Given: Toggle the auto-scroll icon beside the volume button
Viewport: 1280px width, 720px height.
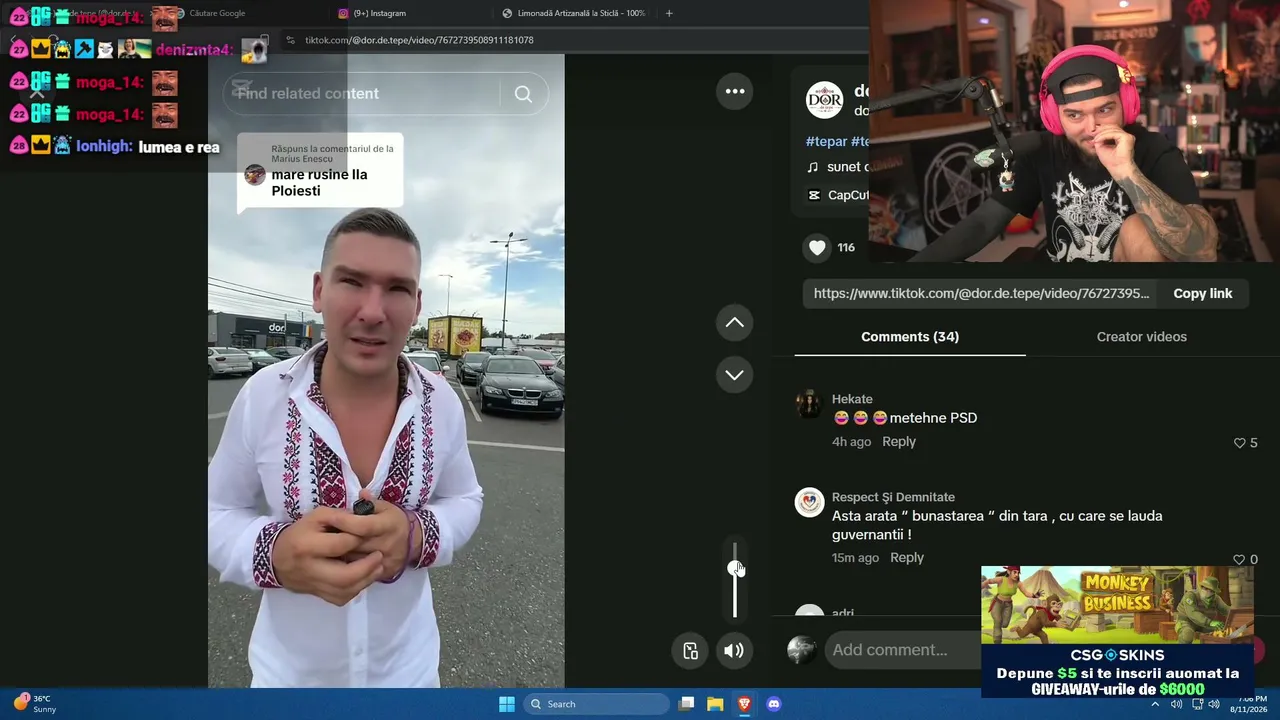Looking at the screenshot, I should (x=690, y=650).
